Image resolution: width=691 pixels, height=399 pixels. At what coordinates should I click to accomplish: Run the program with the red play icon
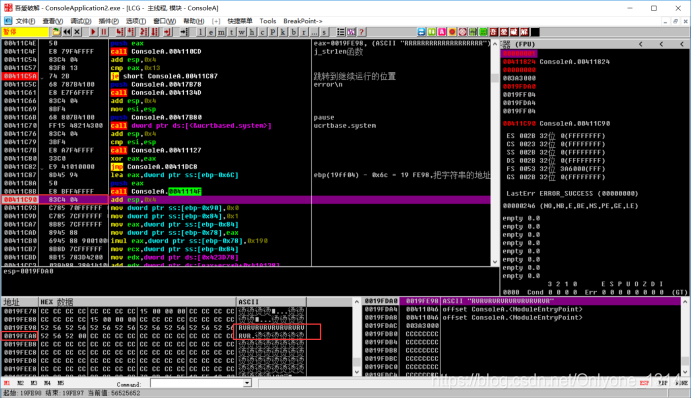coord(93,32)
